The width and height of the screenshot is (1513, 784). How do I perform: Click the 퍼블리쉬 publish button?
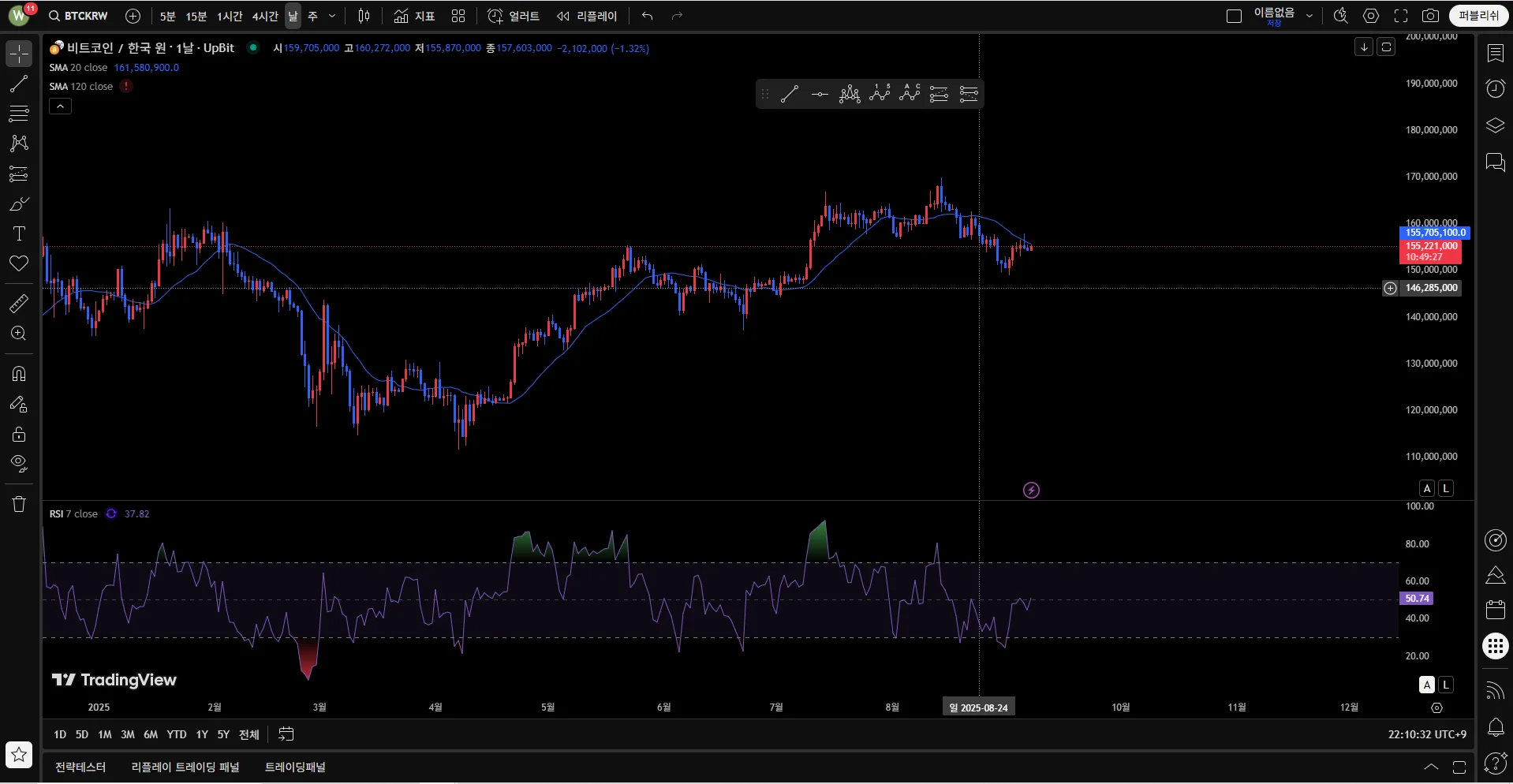pyautogui.click(x=1479, y=16)
